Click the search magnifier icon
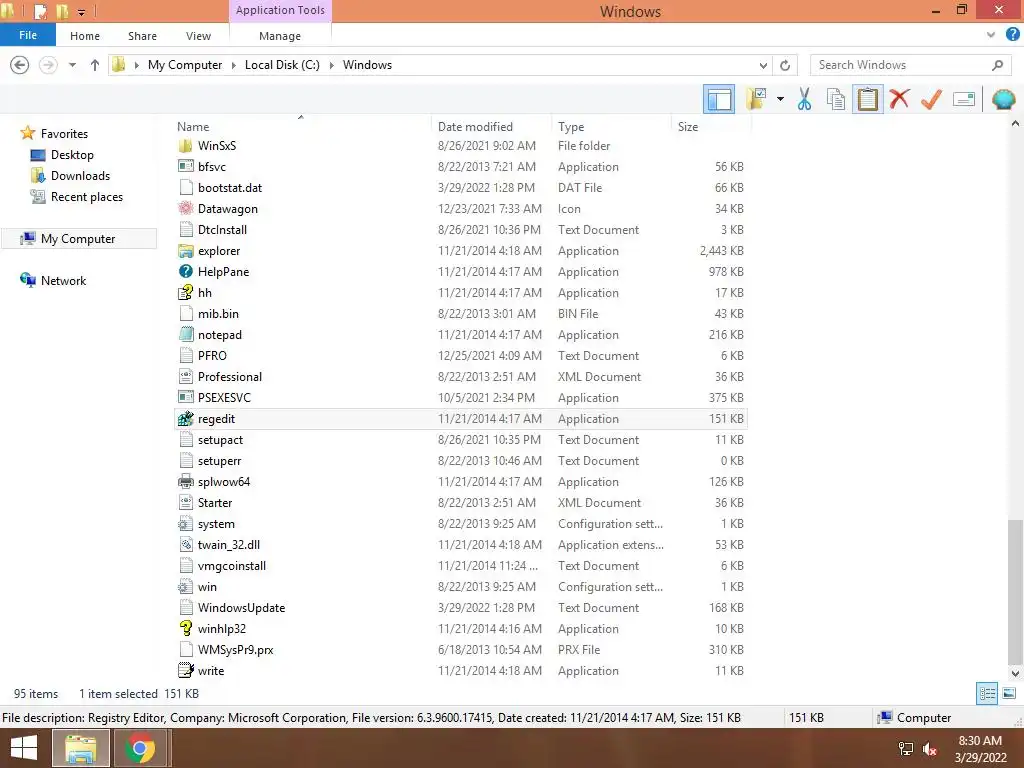The width and height of the screenshot is (1024, 768). [x=997, y=65]
